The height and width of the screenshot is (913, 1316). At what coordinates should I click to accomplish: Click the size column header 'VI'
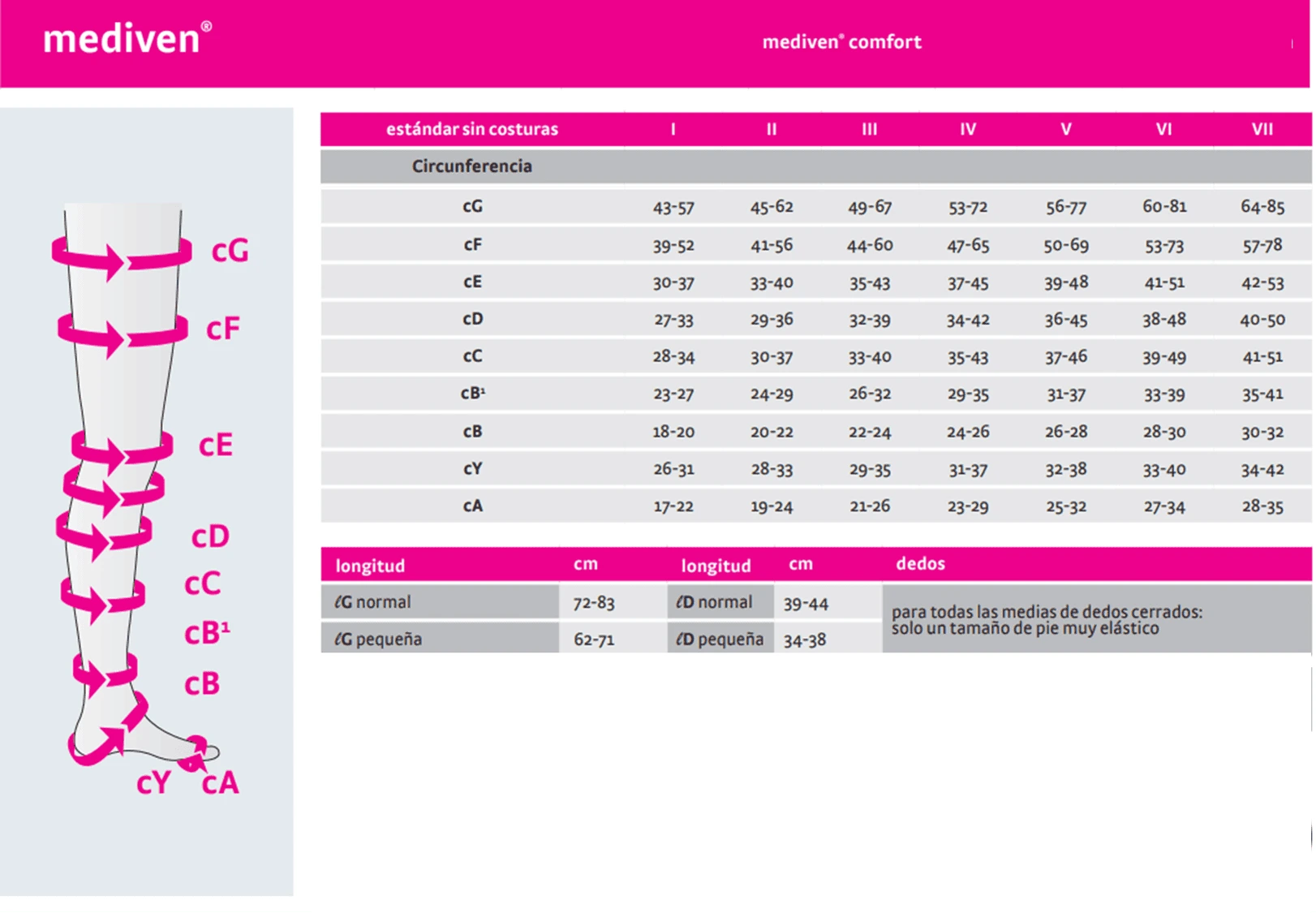coord(1164,129)
